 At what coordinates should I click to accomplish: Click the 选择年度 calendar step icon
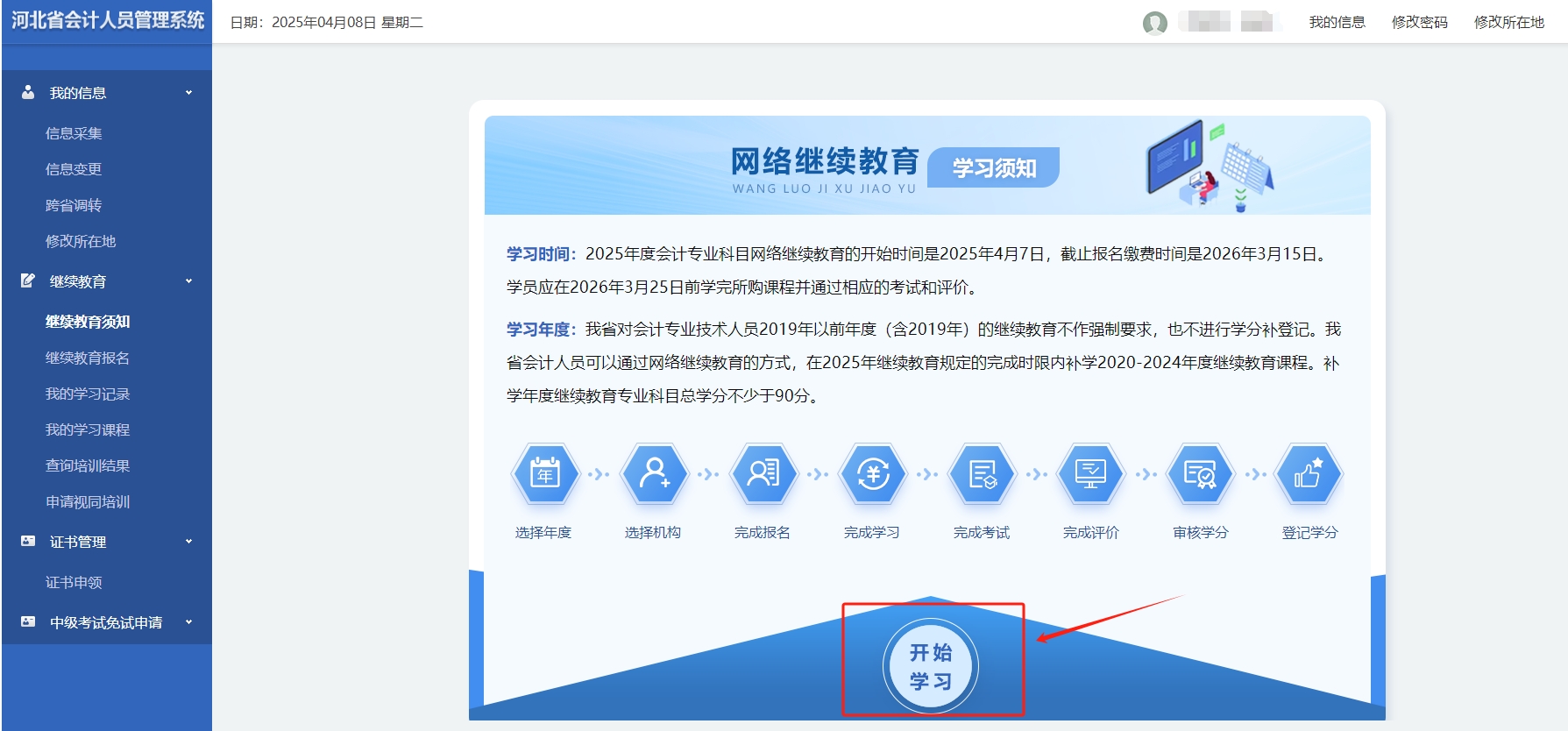pyautogui.click(x=544, y=474)
